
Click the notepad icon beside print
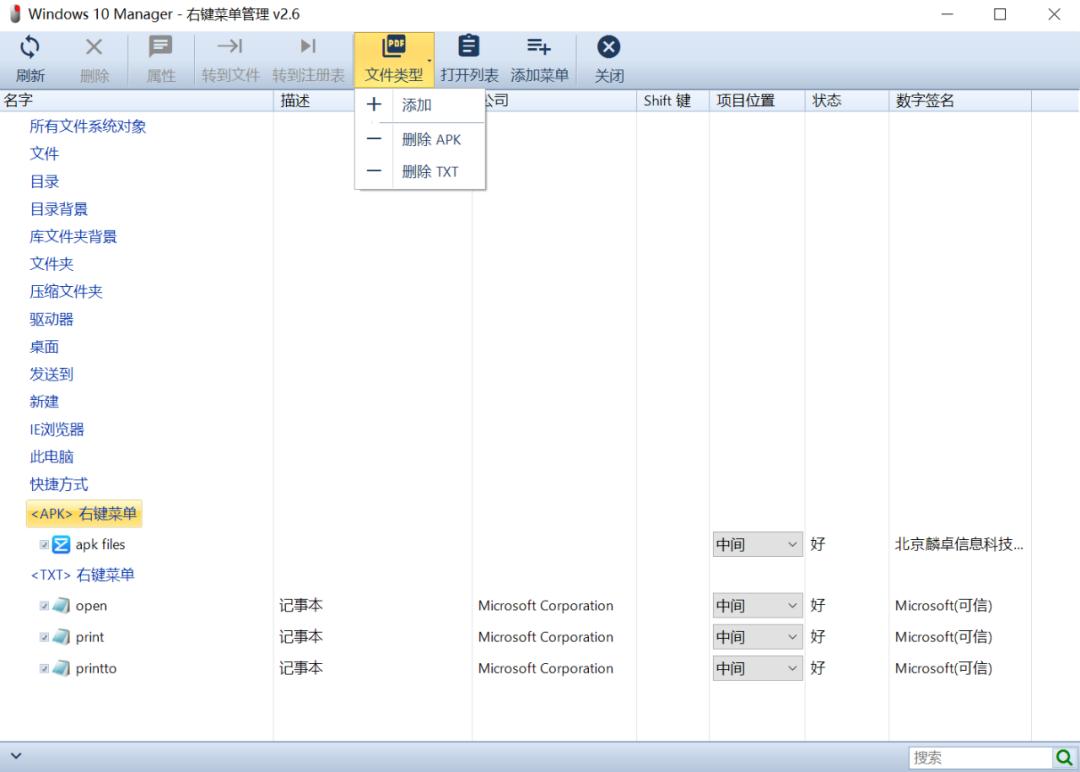coord(61,636)
